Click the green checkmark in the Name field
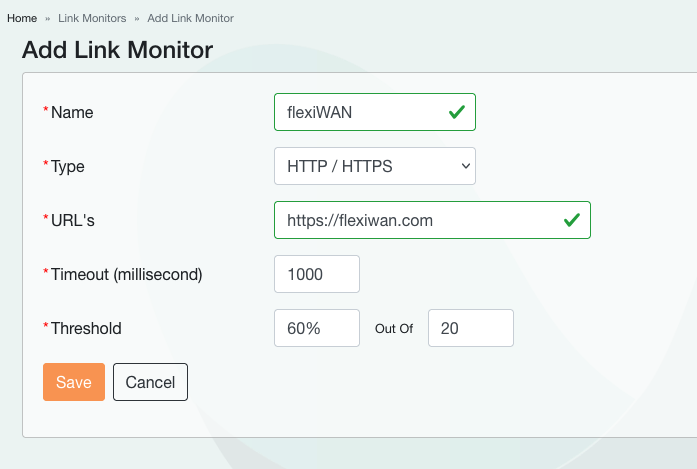The image size is (697, 469). pos(456,113)
